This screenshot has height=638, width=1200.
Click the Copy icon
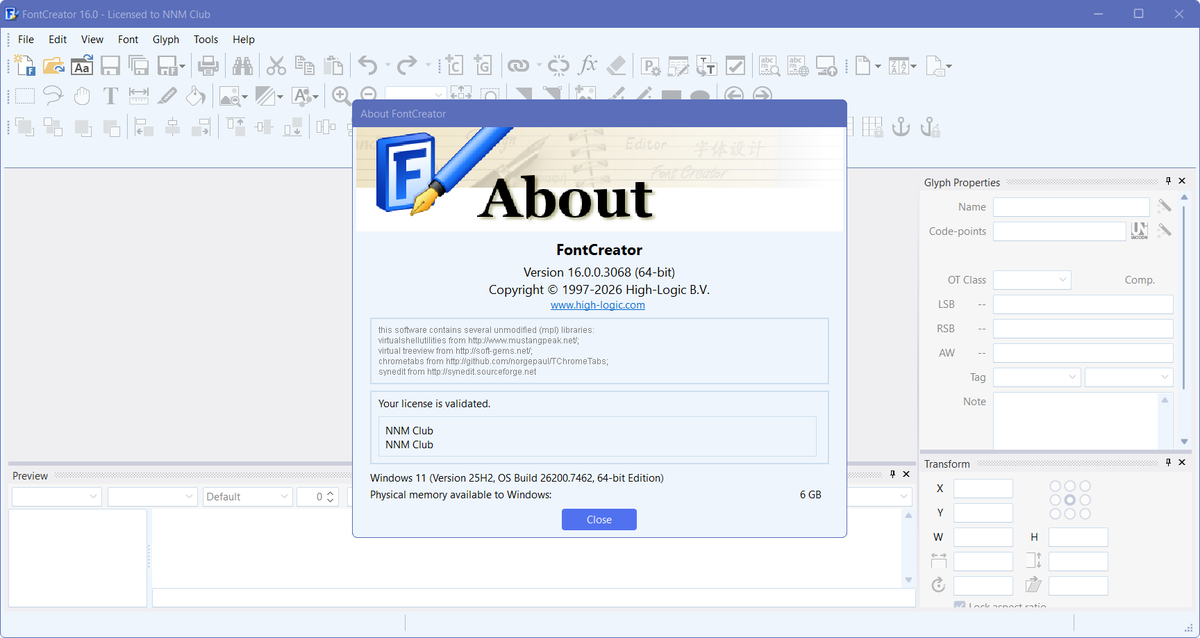[x=304, y=66]
